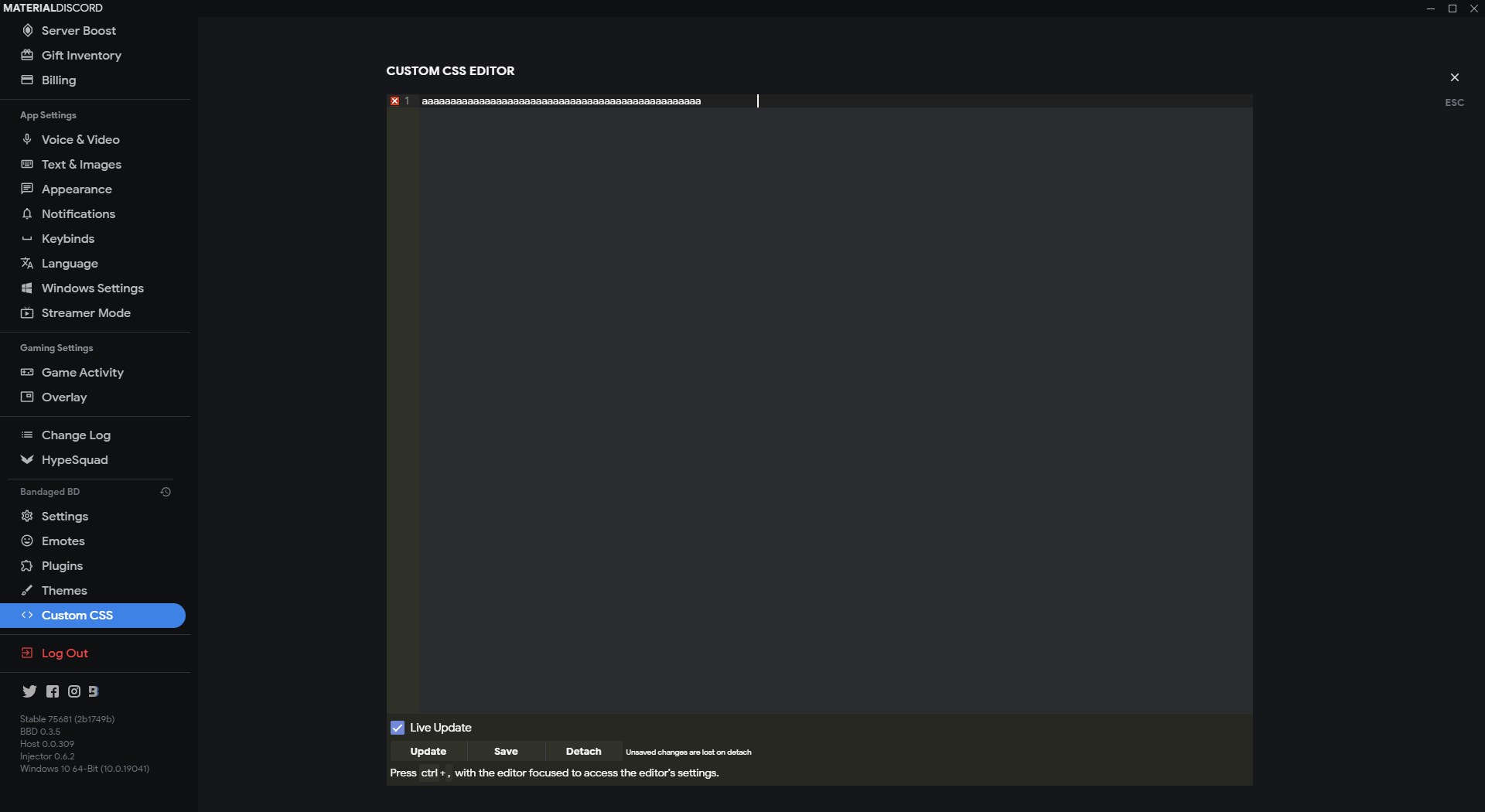Click the Plugins icon in Bandaged BD
Screen dimensions: 1485x812
click(27, 565)
